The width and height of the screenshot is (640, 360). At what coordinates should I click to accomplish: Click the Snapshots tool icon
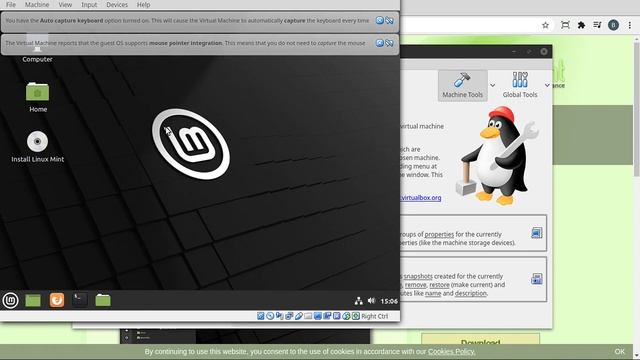pyautogui.click(x=536, y=279)
